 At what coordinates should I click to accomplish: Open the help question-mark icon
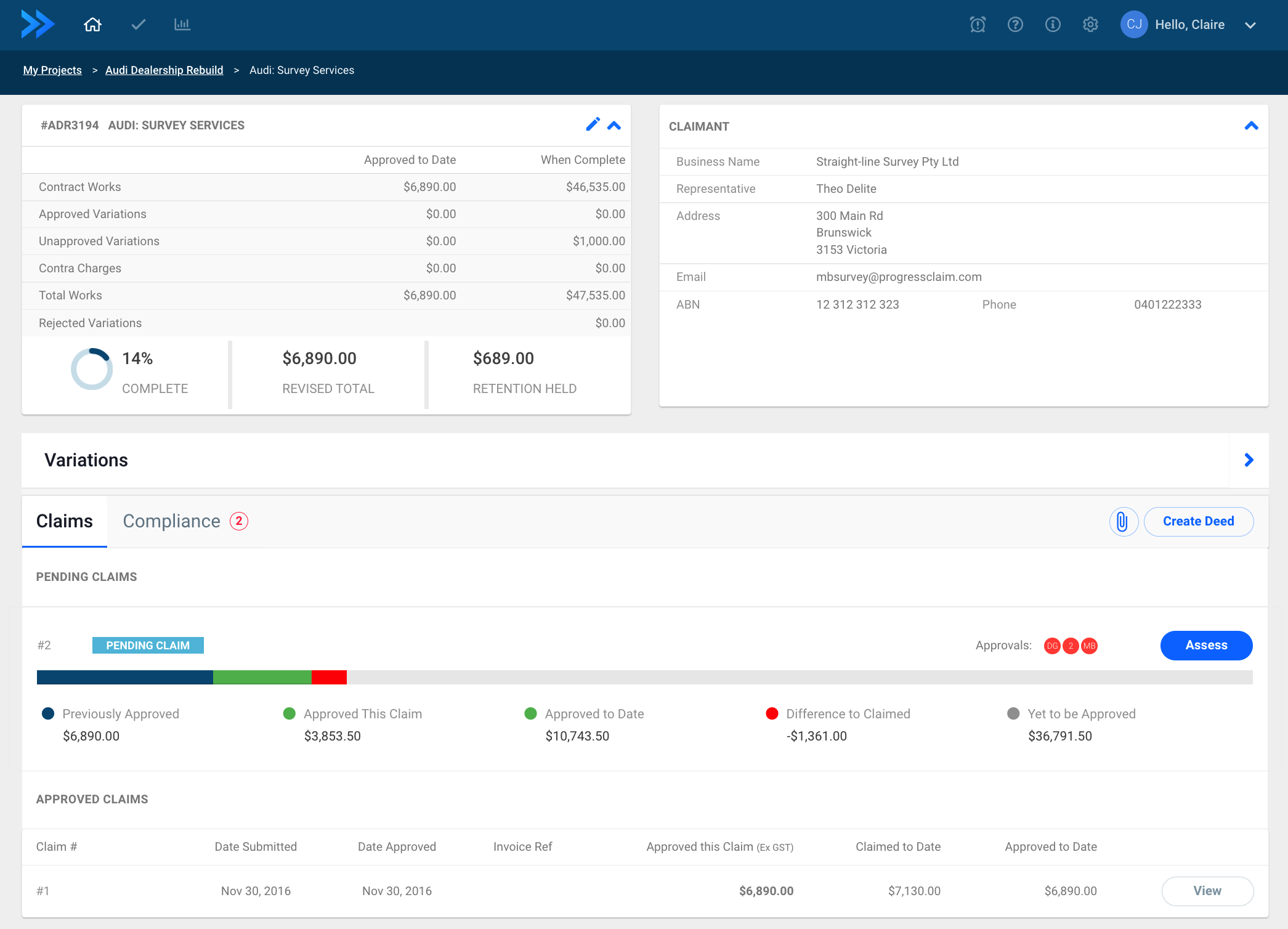pos(1015,25)
